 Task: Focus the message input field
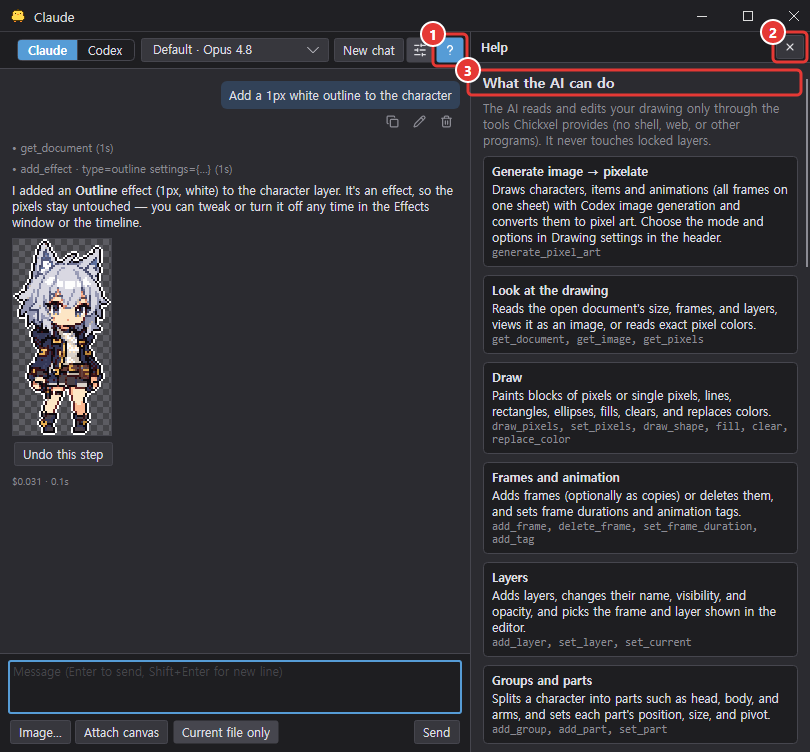click(x=235, y=687)
